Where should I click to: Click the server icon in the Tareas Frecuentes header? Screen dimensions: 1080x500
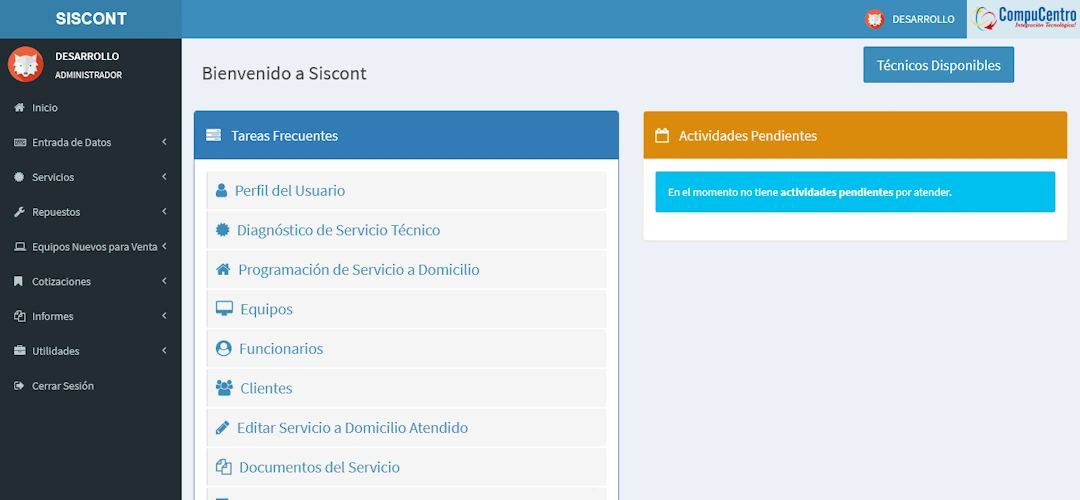214,135
